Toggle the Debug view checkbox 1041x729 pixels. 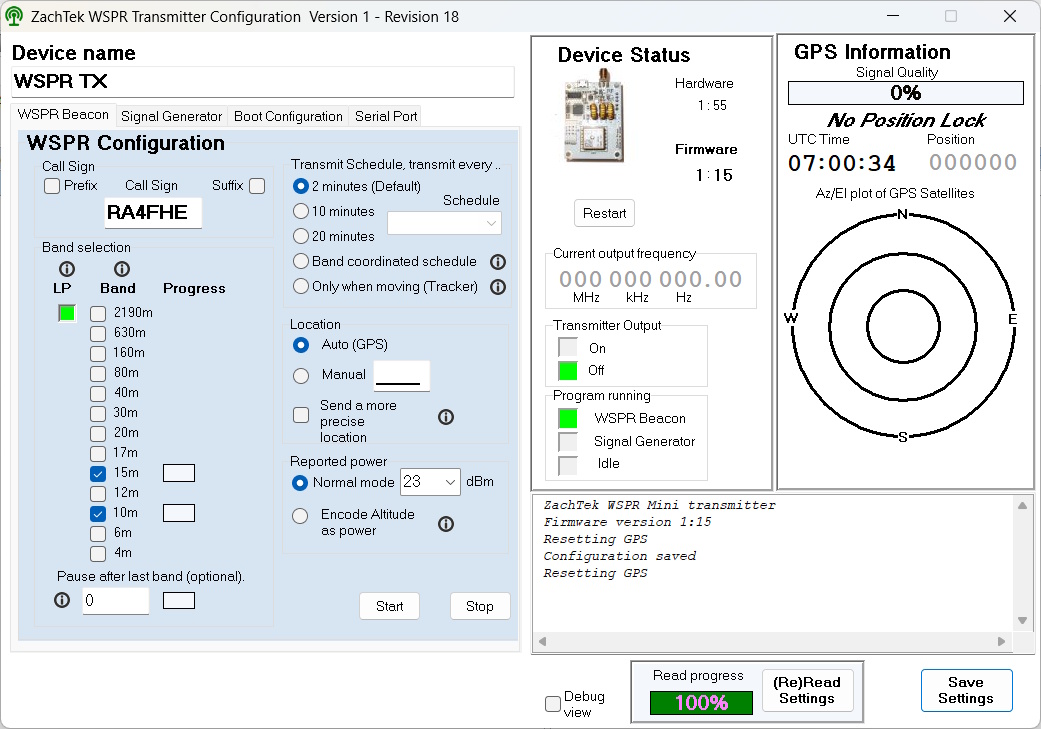(x=553, y=704)
